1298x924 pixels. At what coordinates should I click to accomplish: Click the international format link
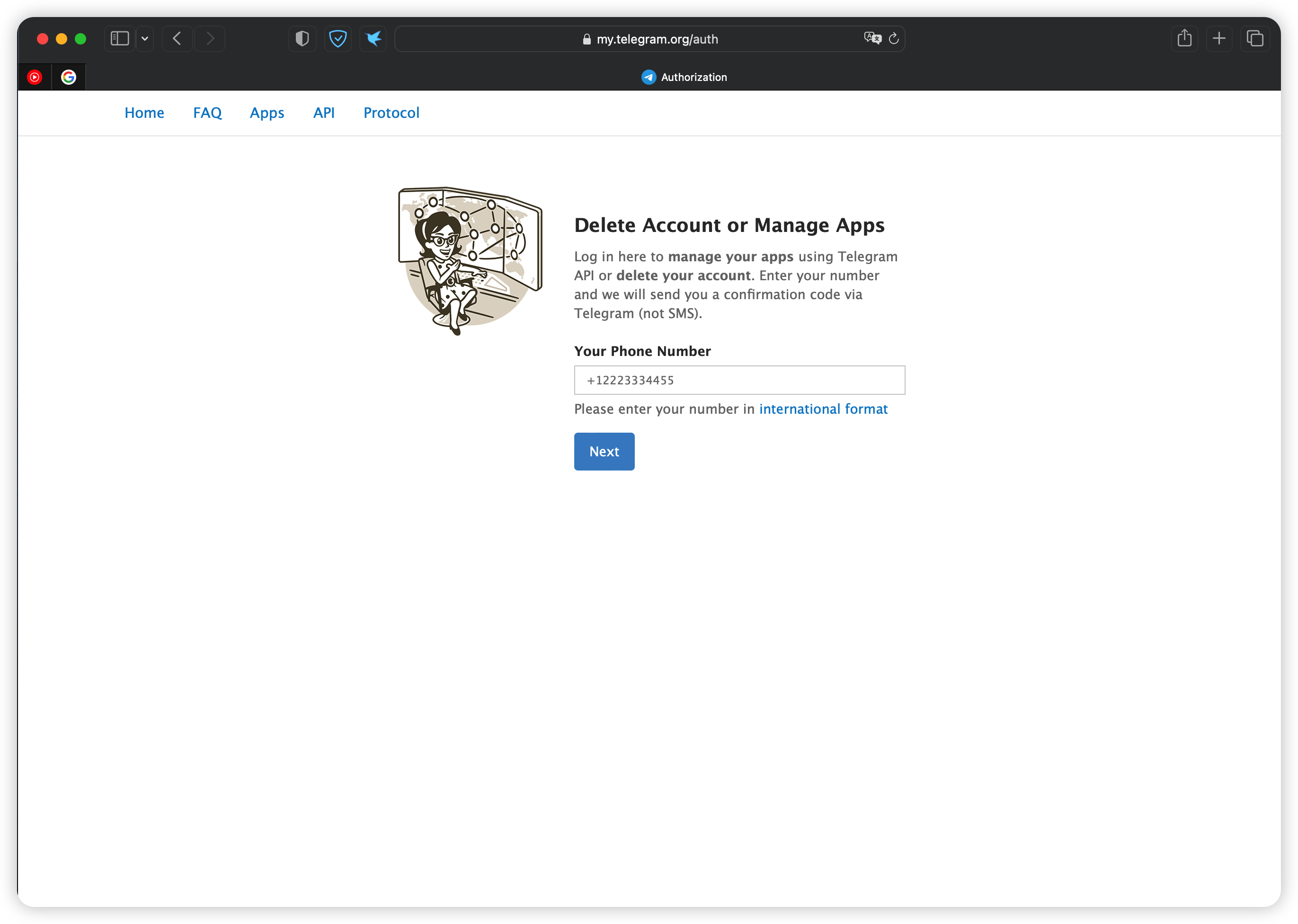point(823,409)
